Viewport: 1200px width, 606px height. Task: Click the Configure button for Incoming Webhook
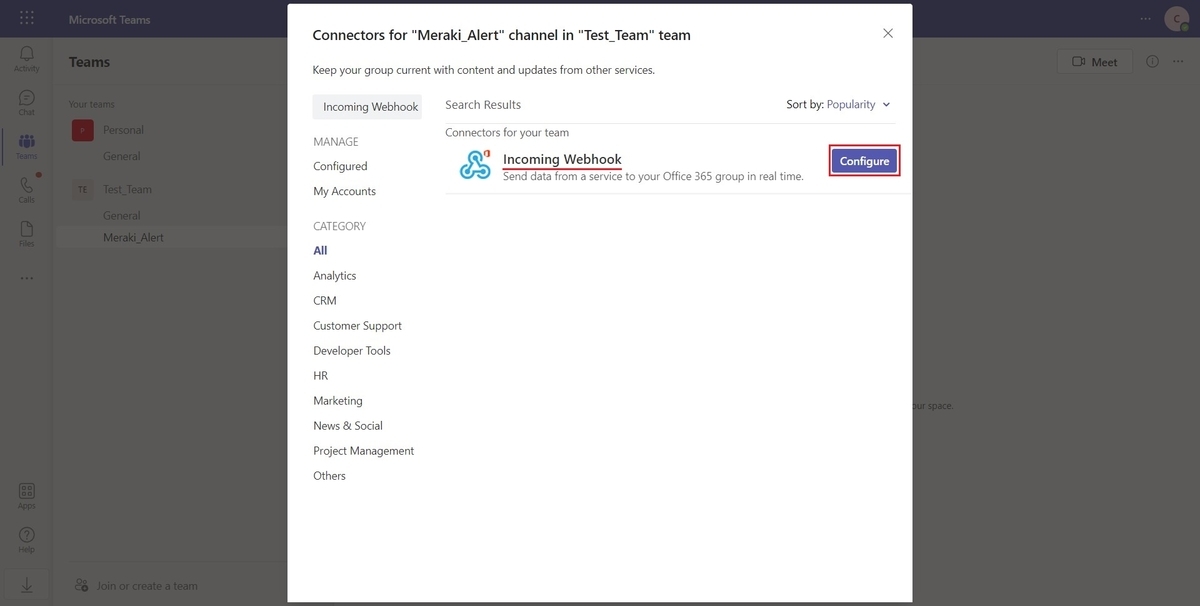[x=865, y=161]
